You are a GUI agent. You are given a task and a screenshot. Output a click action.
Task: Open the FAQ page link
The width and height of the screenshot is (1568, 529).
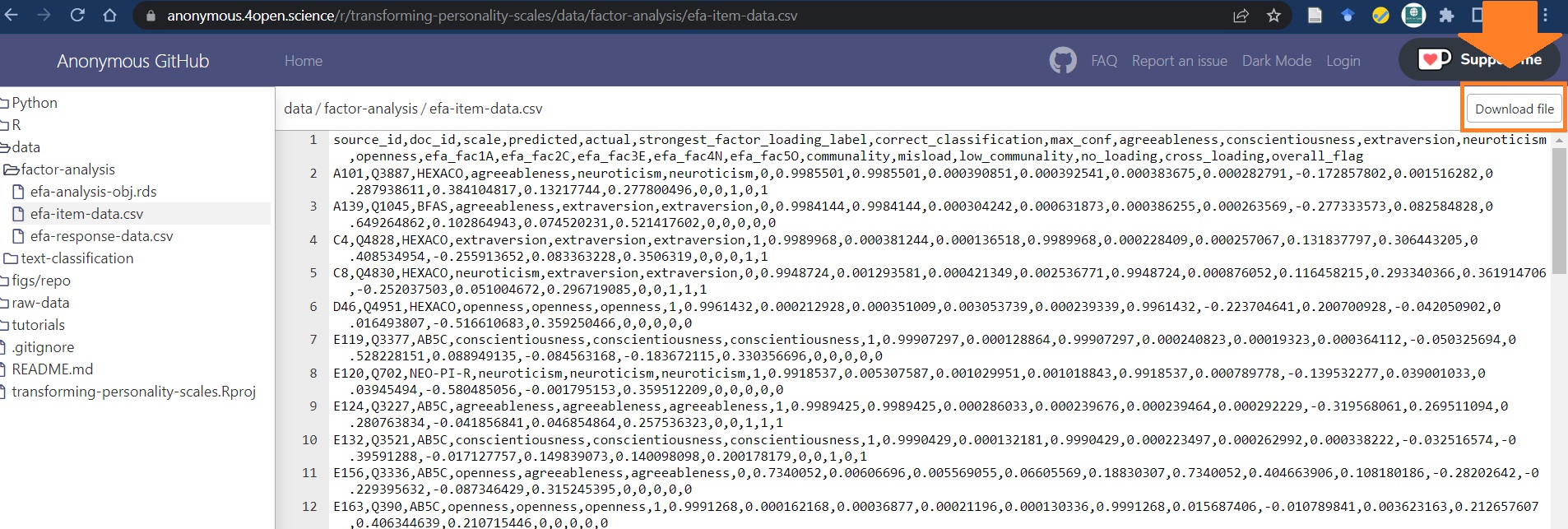pos(1103,61)
